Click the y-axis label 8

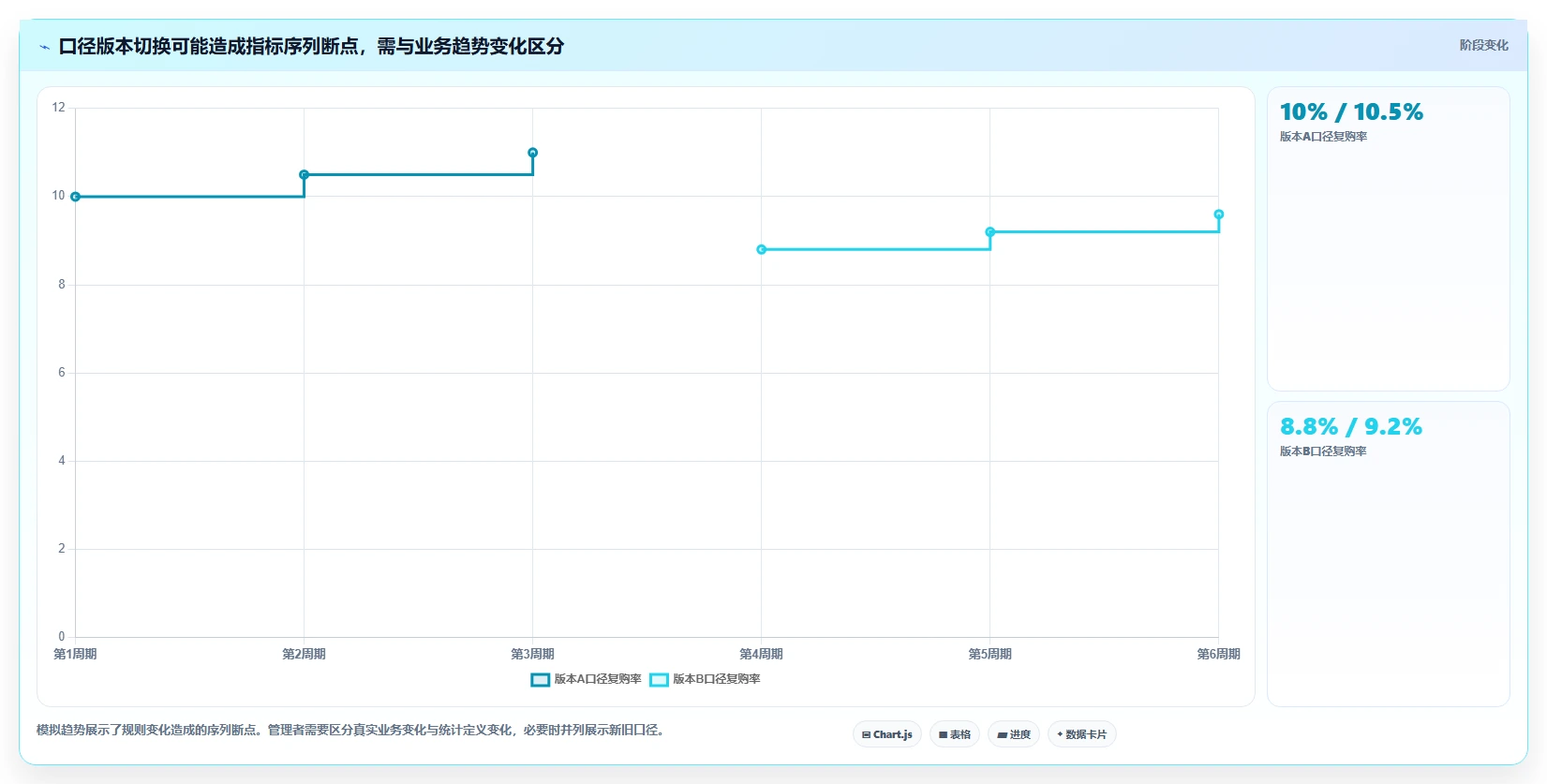(62, 284)
